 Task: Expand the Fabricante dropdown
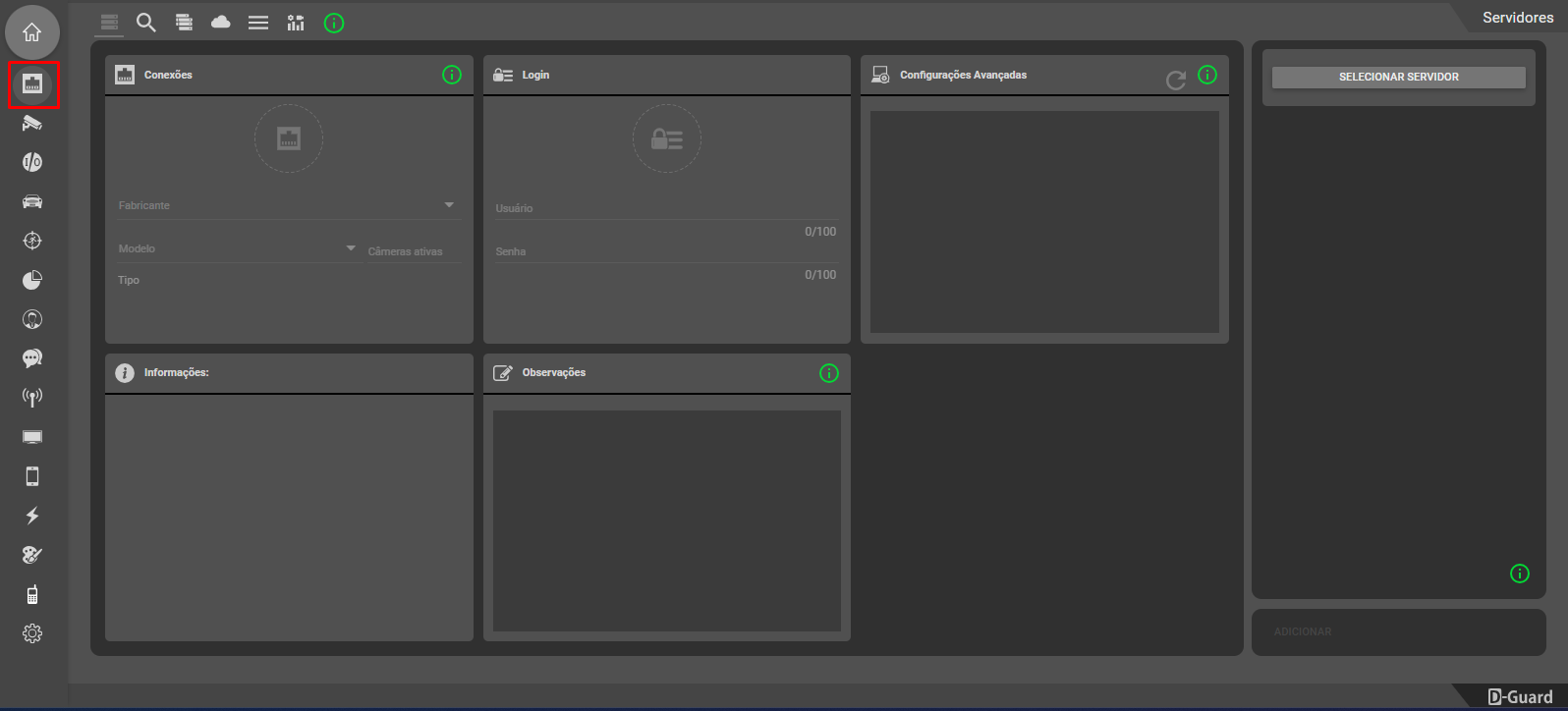pos(287,205)
